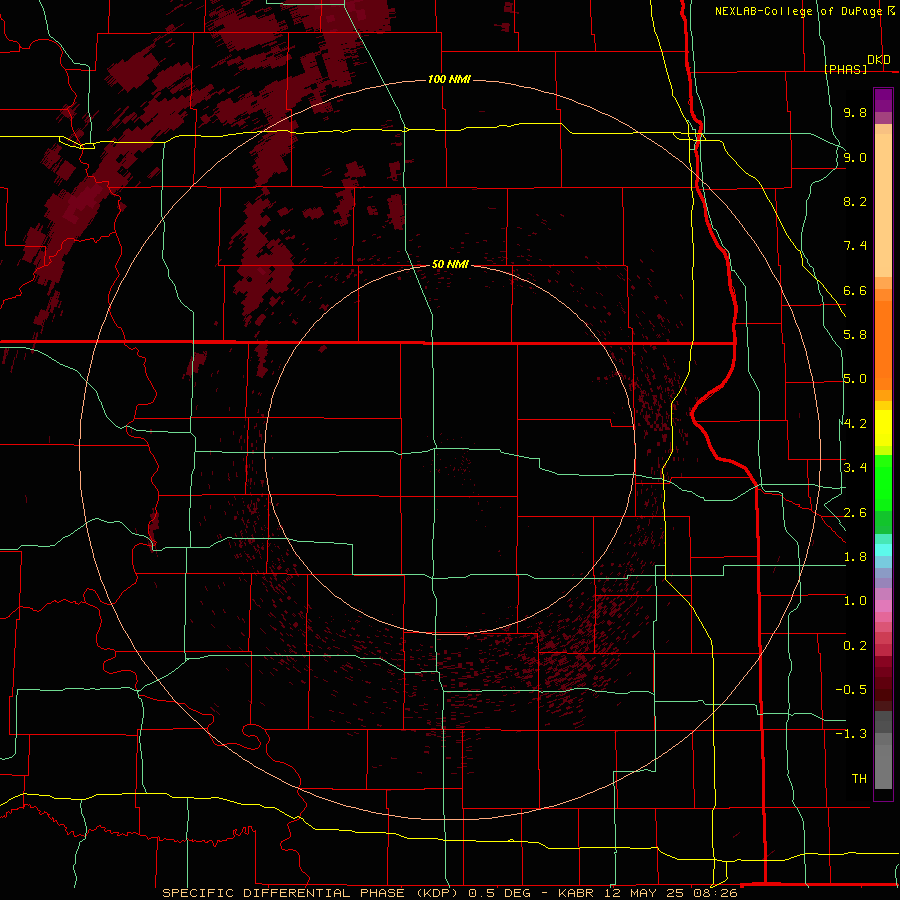Click the 1.0 value on the color scale
The height and width of the screenshot is (900, 900).
click(855, 601)
